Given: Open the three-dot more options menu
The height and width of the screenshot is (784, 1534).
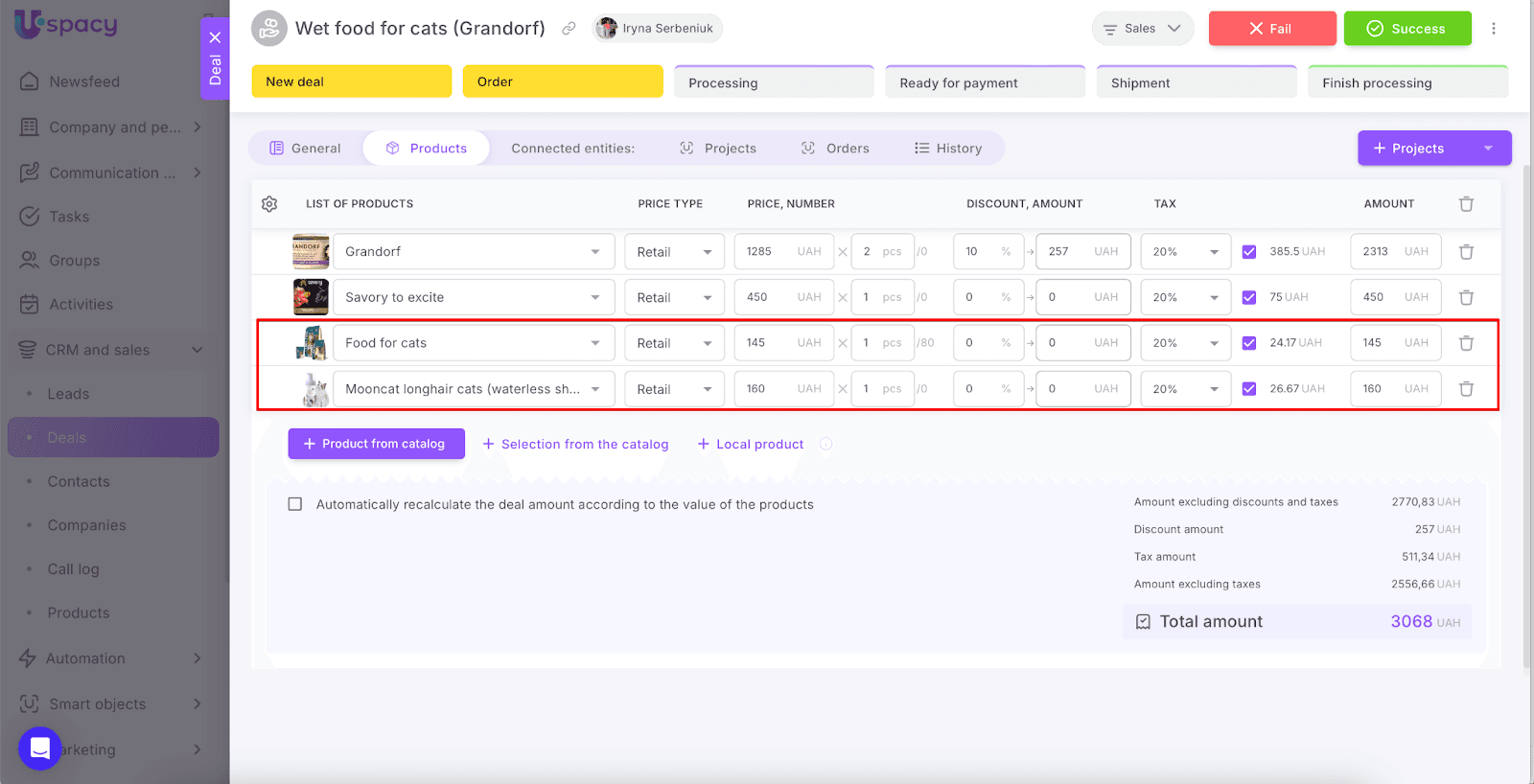Looking at the screenshot, I should pos(1493,29).
